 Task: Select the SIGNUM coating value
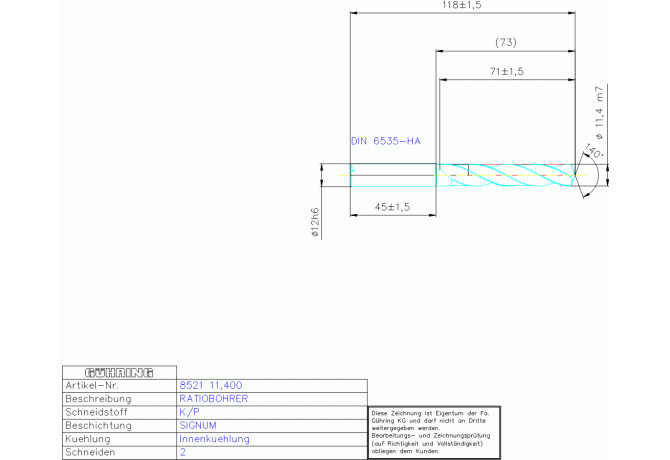tap(197, 425)
